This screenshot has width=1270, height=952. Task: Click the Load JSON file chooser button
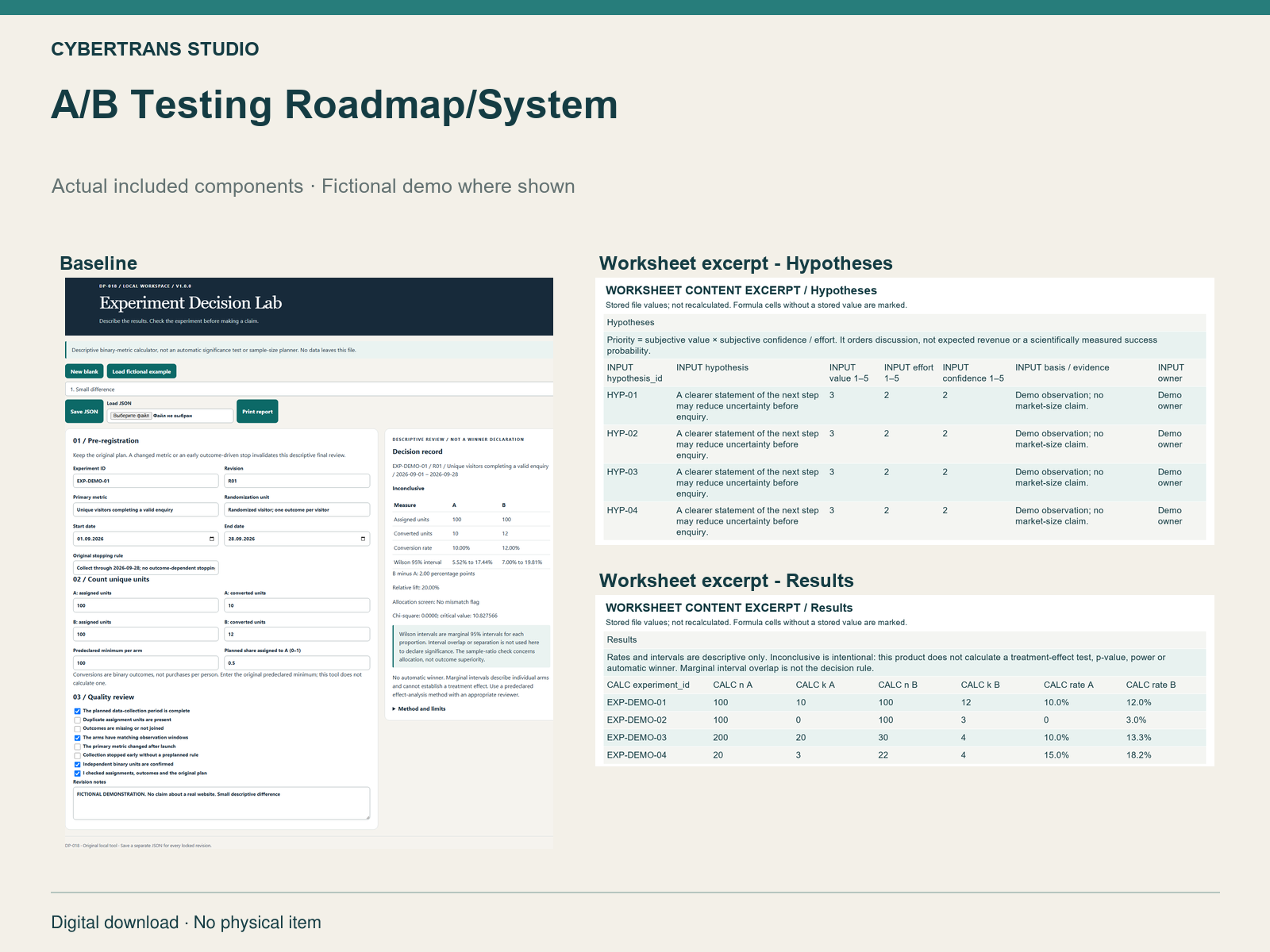click(131, 415)
